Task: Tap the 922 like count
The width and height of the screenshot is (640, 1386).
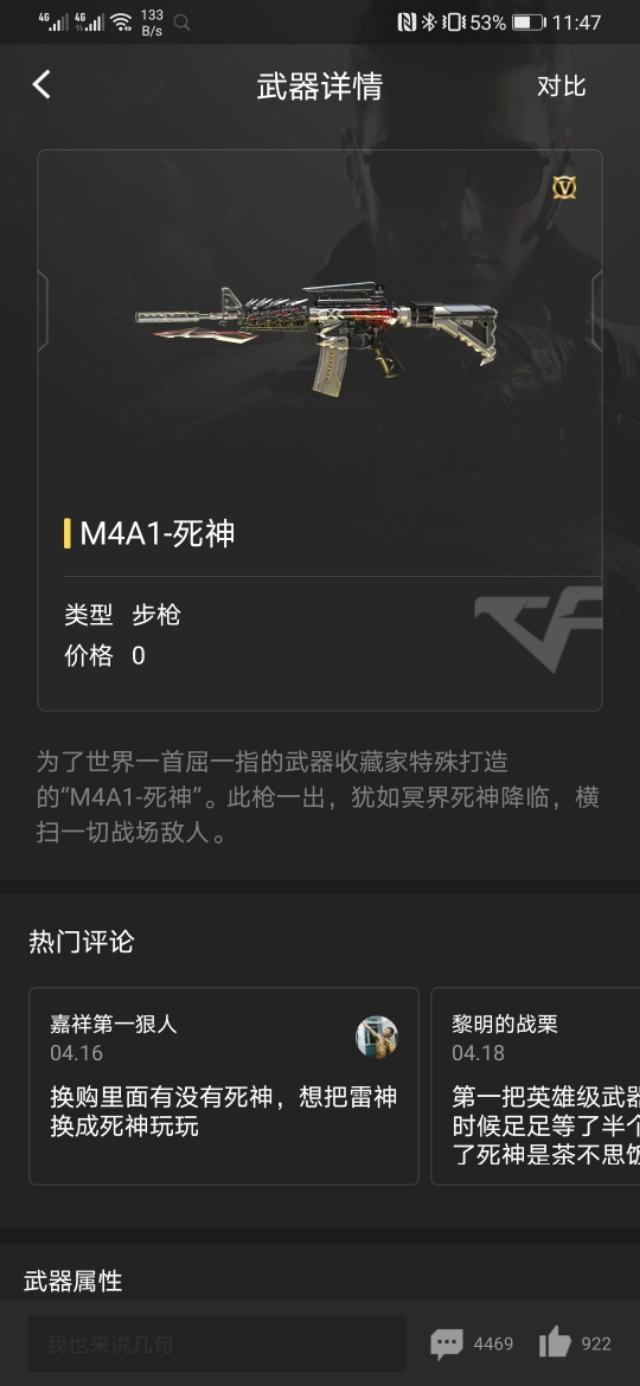Action: pos(596,1344)
